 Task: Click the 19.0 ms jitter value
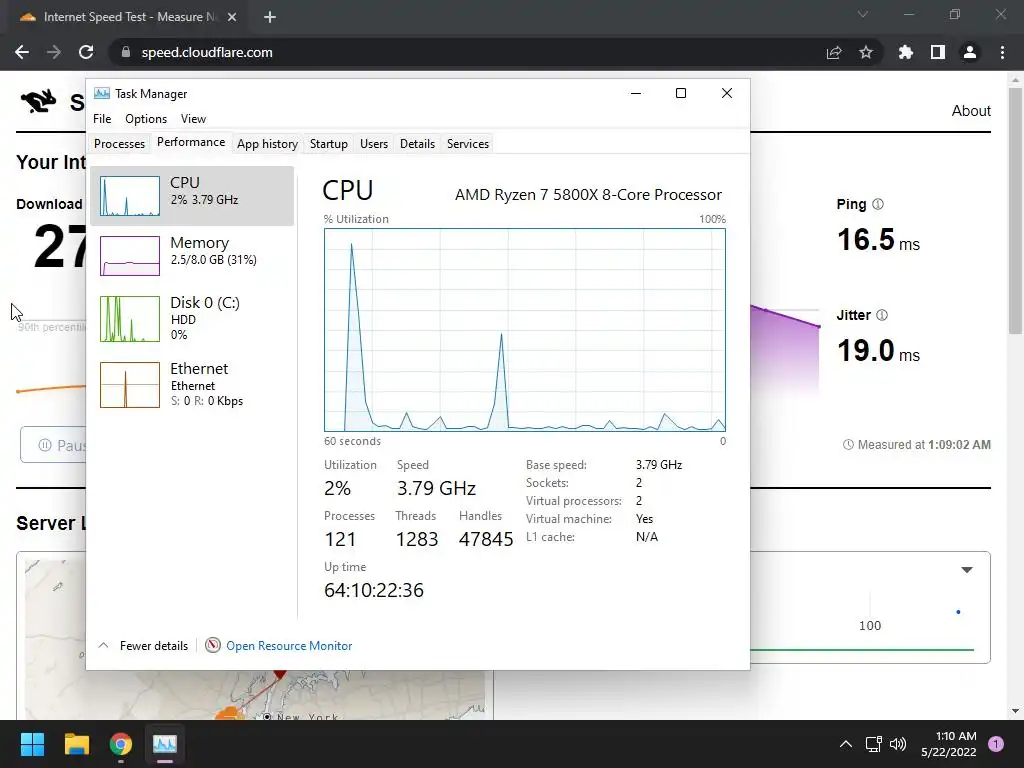pos(878,351)
